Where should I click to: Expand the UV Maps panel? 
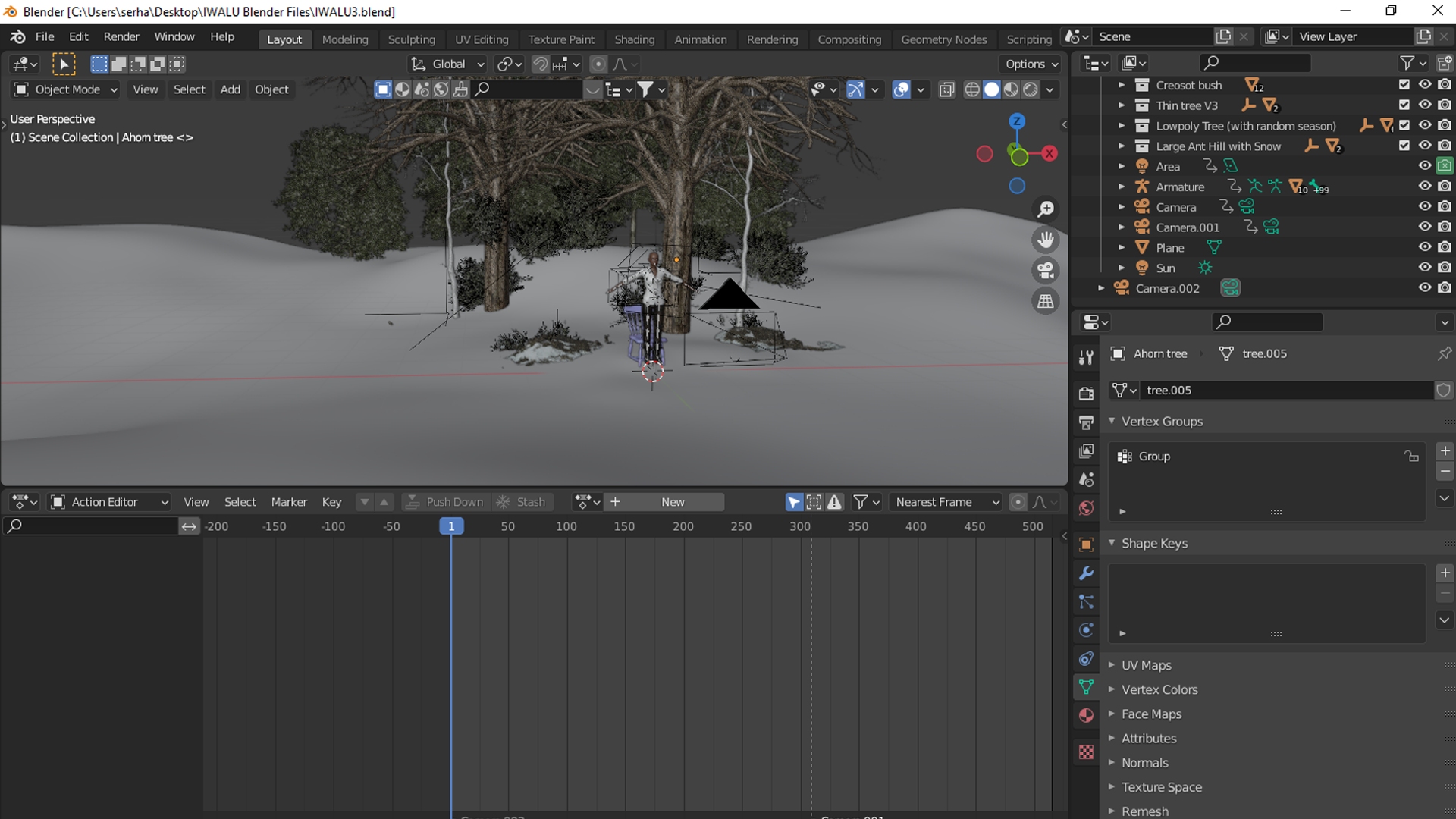1112,665
